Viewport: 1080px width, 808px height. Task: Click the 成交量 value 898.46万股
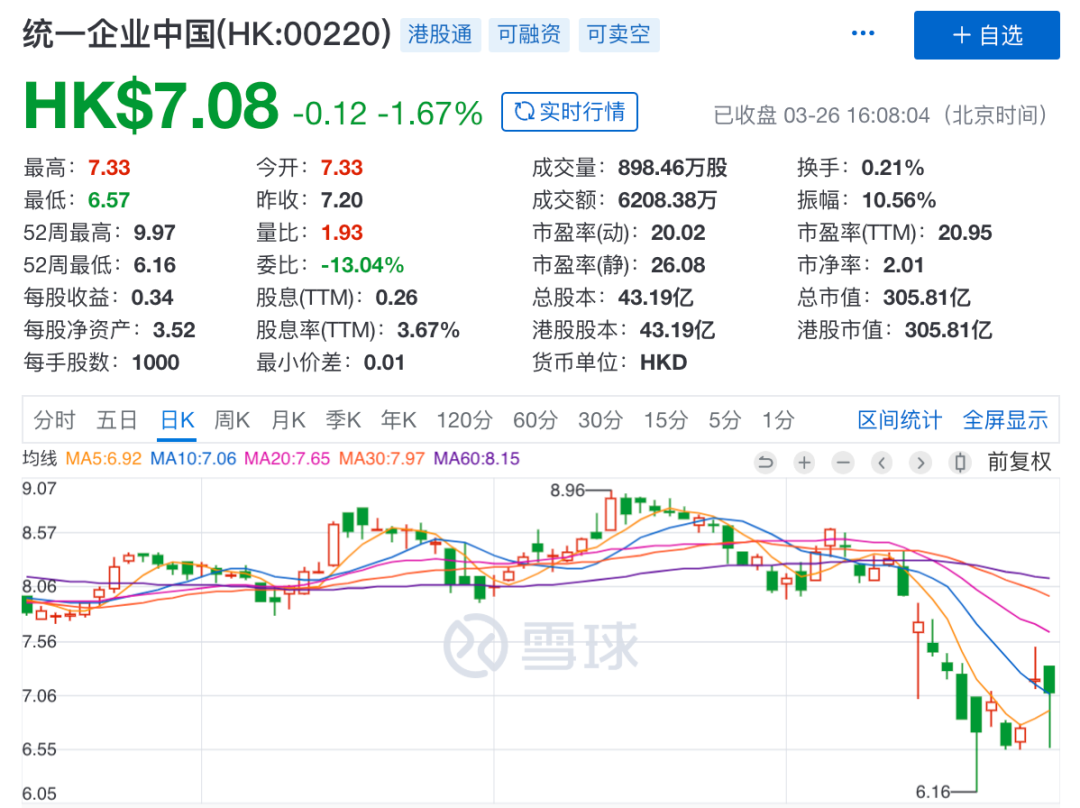point(672,167)
